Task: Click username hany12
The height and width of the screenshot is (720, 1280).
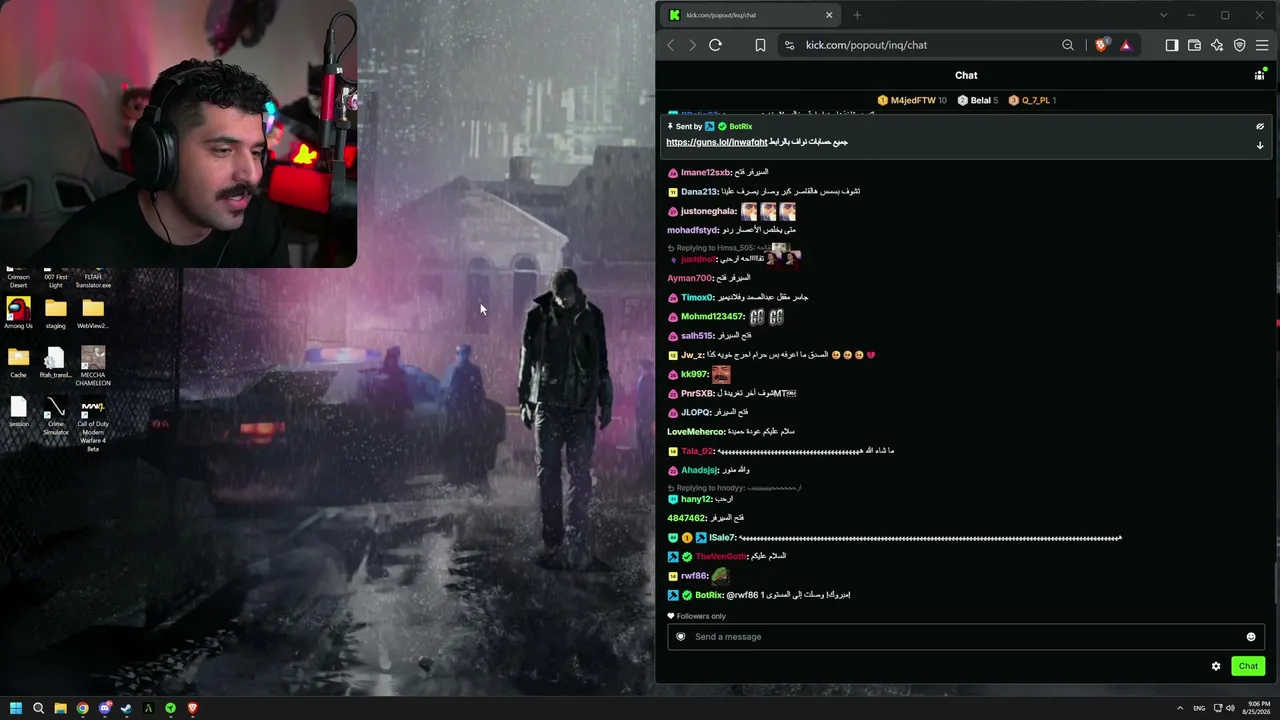Action: click(x=696, y=499)
